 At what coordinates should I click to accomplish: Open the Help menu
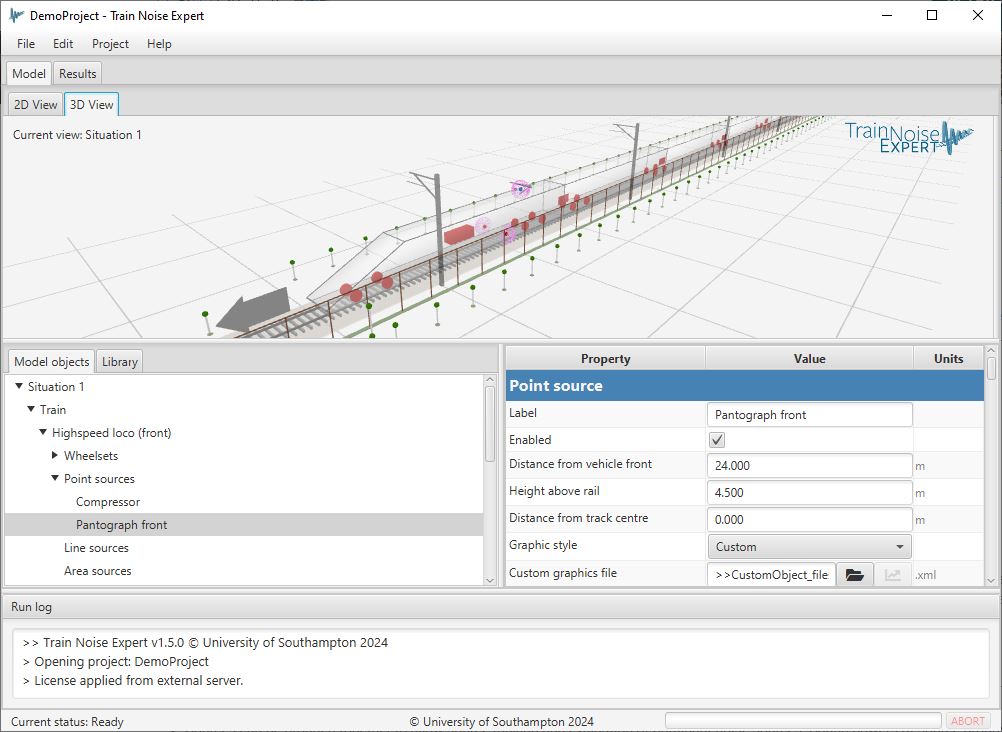click(159, 43)
